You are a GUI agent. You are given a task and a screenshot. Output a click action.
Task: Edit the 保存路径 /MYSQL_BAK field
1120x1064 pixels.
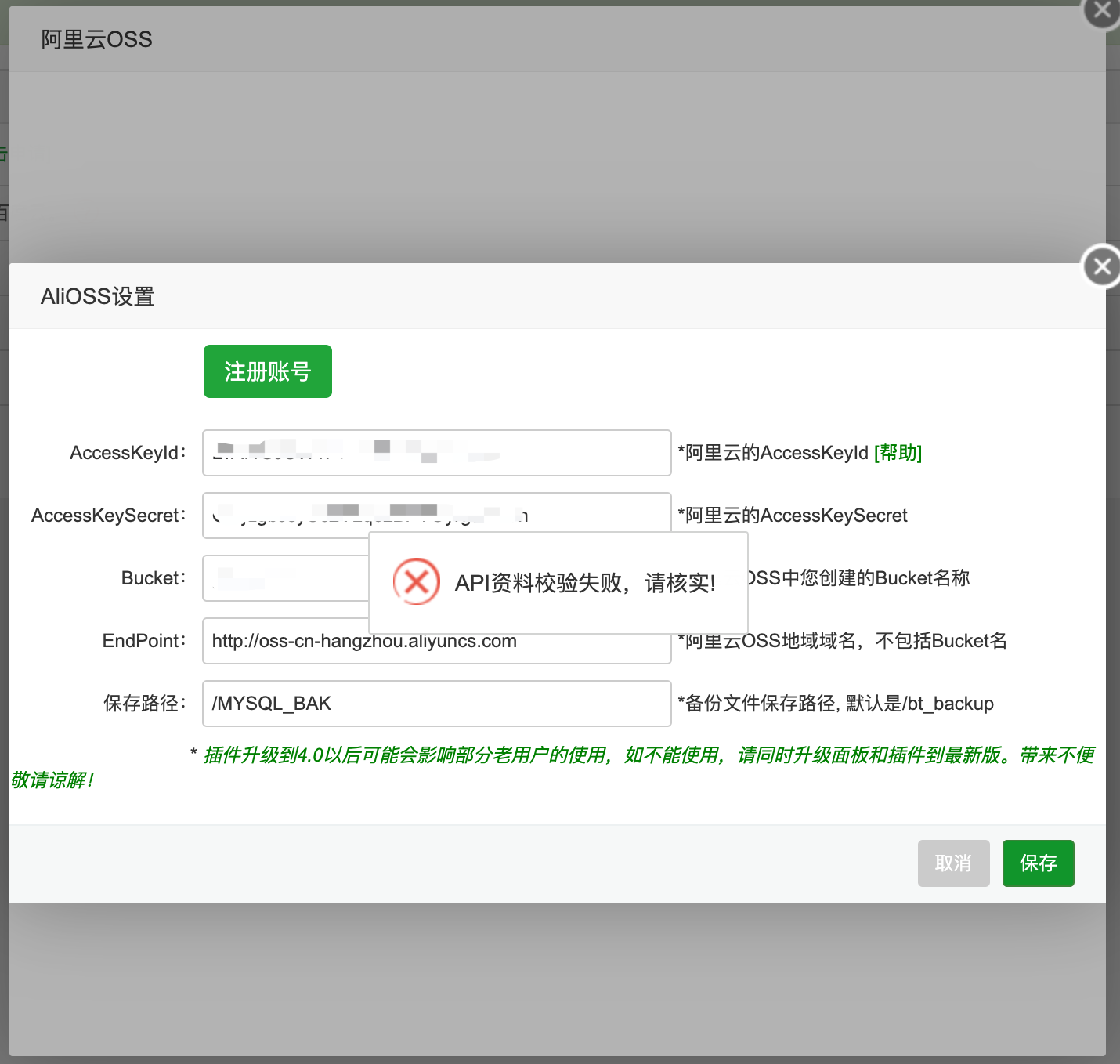pyautogui.click(x=437, y=704)
